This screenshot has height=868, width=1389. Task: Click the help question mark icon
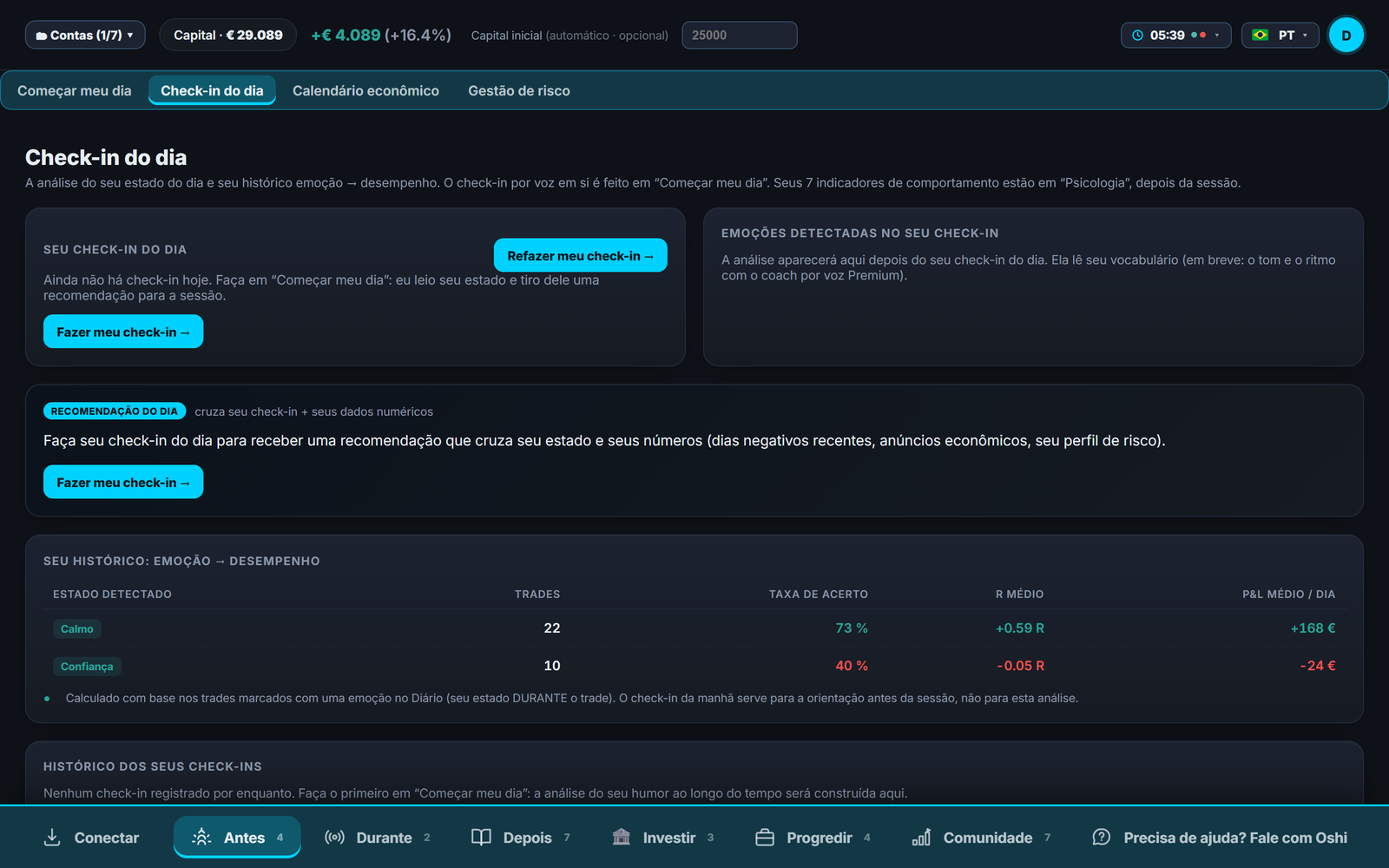pyautogui.click(x=1101, y=837)
